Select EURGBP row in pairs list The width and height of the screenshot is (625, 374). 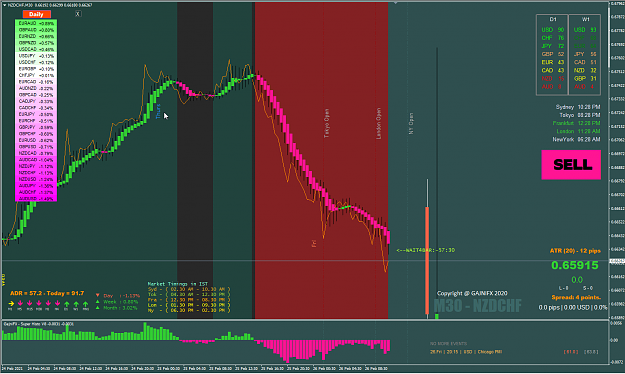tap(36, 69)
